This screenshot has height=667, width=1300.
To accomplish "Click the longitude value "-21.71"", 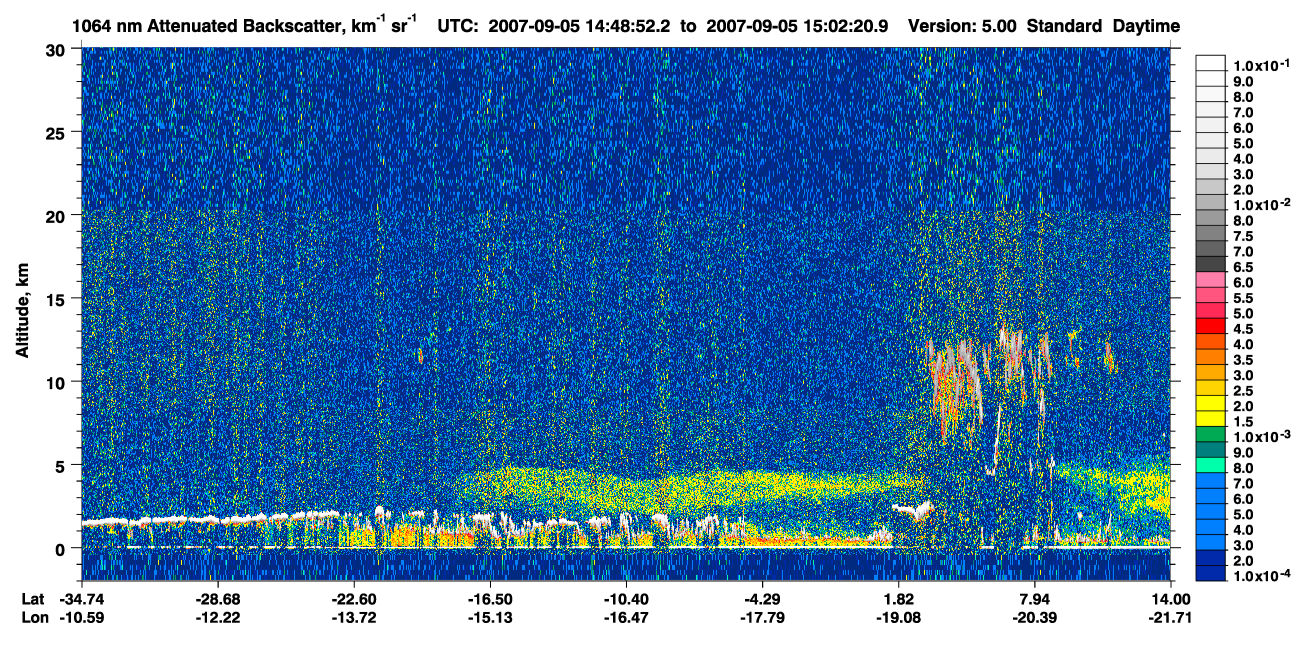I will point(1170,617).
